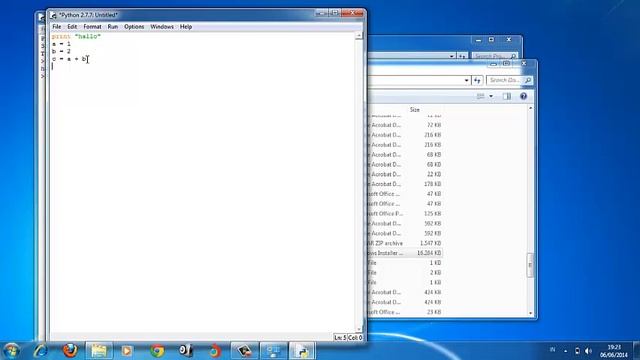Screen dimensions: 640x360
Task: Select the ZIP archive row
Action: [x=405, y=243]
